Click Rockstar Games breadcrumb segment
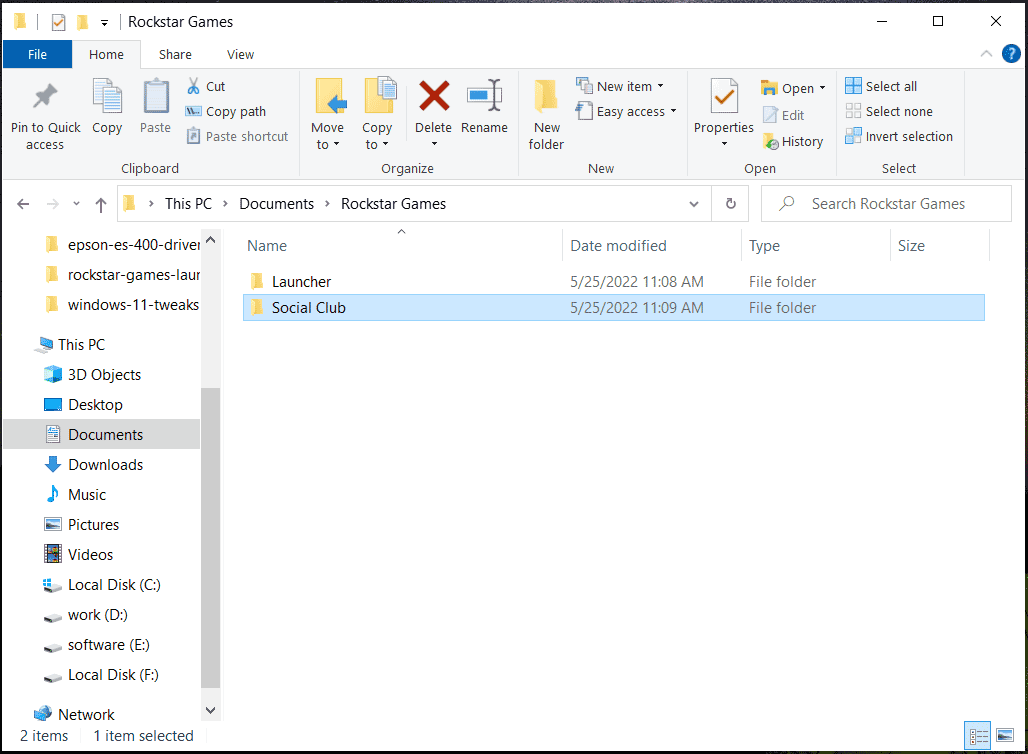This screenshot has height=754, width=1028. [393, 204]
